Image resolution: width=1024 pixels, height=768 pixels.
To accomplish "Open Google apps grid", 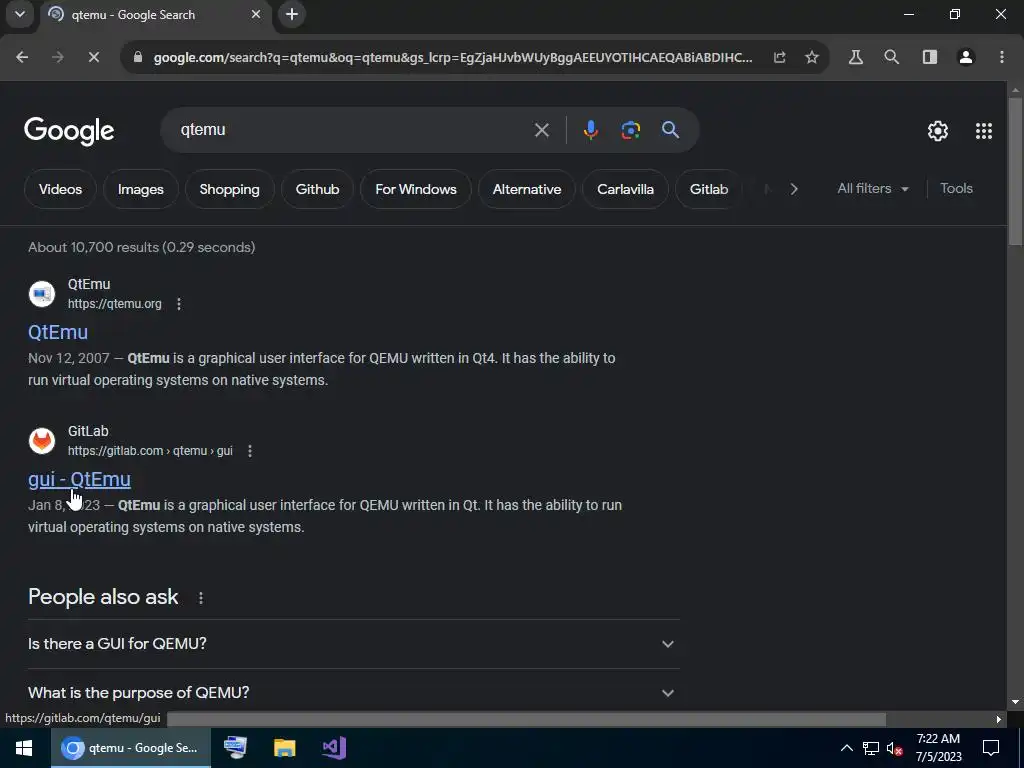I will 984,131.
